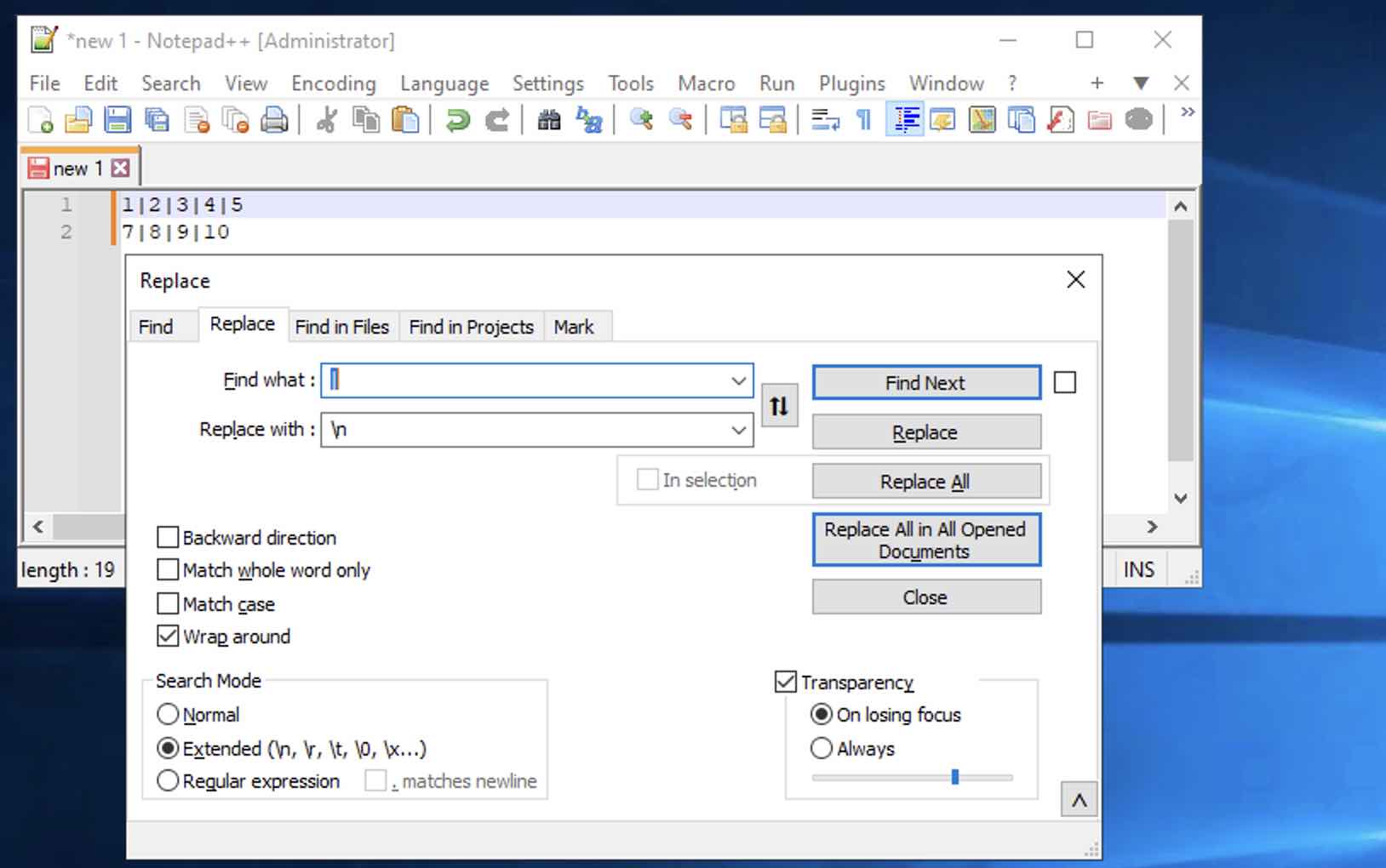Viewport: 1386px width, 868px height.
Task: Select the Print toolbar icon
Action: (x=274, y=119)
